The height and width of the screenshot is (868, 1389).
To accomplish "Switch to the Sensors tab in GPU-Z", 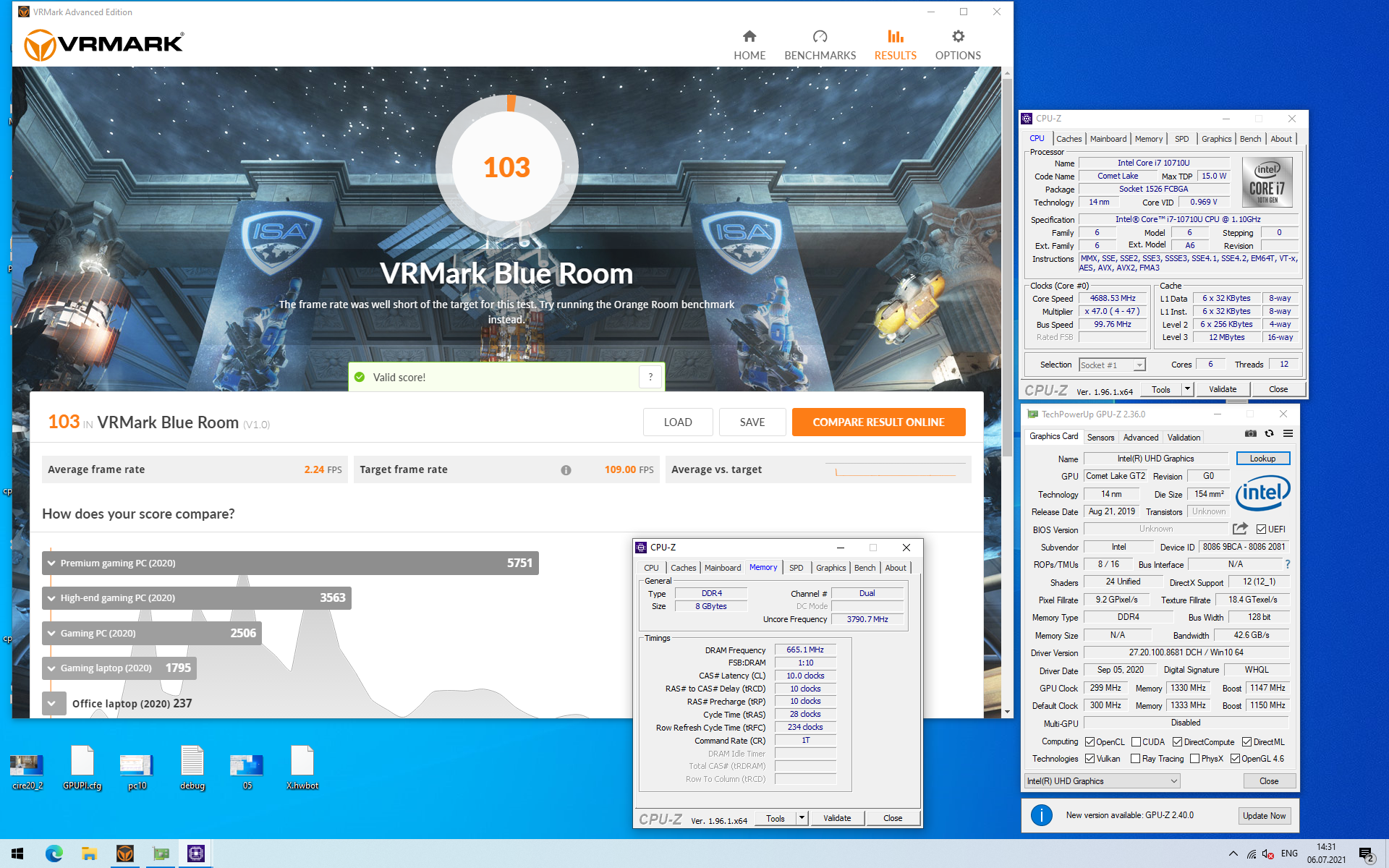I will click(1100, 437).
